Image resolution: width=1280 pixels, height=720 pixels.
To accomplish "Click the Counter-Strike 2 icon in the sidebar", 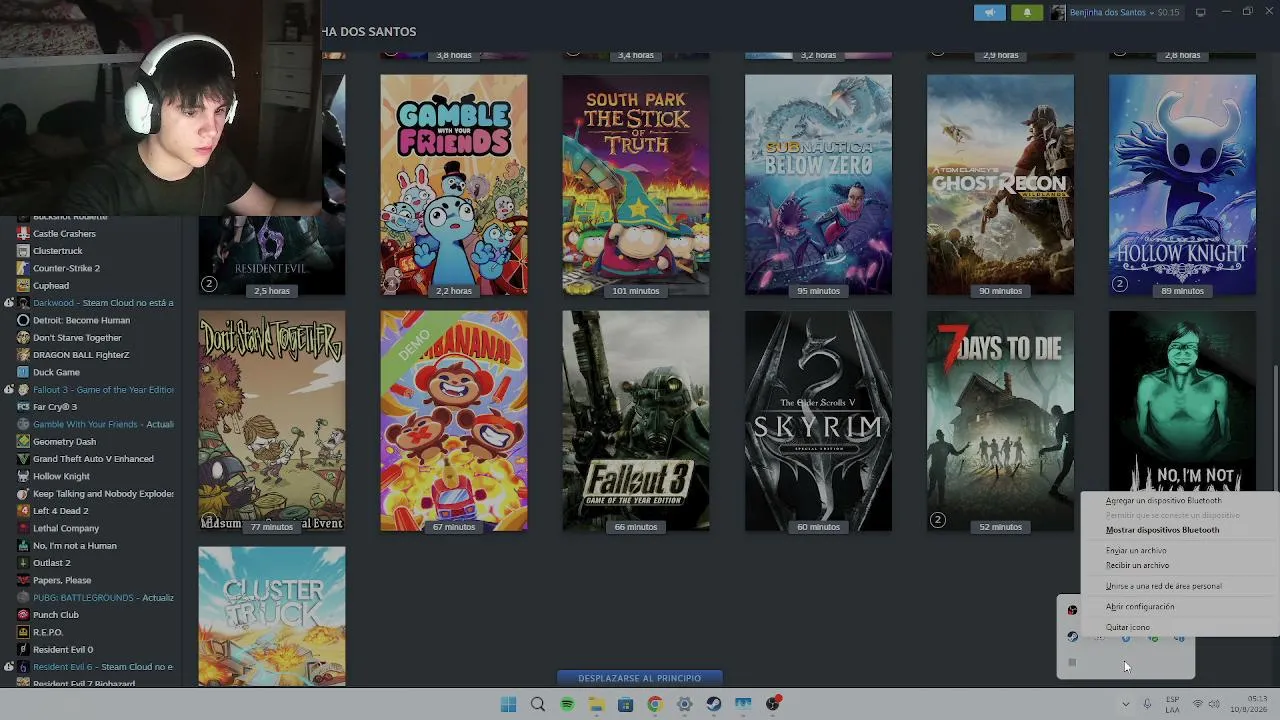I will (x=23, y=268).
